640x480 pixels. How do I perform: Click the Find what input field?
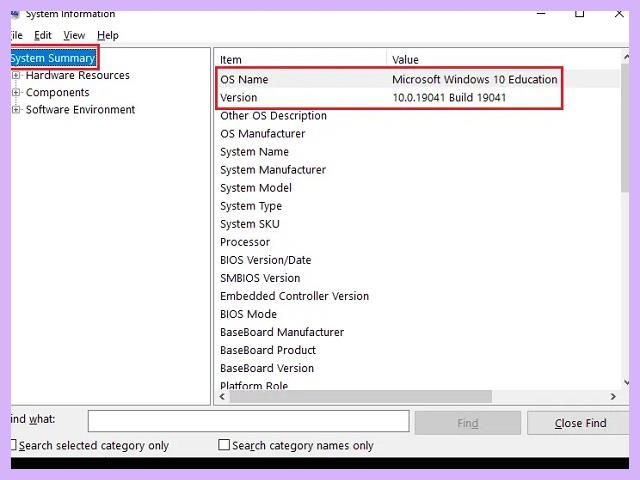point(249,421)
